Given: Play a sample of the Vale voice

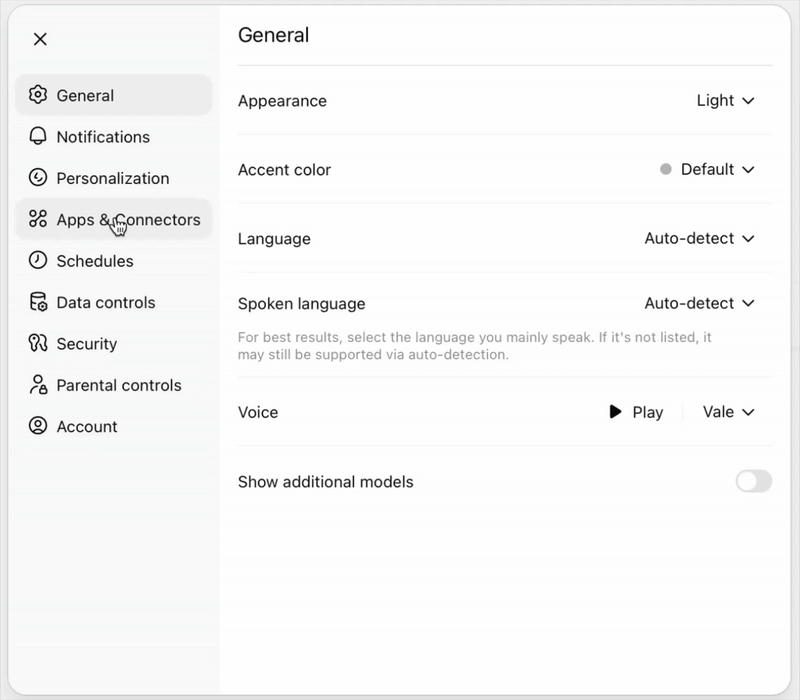Looking at the screenshot, I should click(637, 412).
